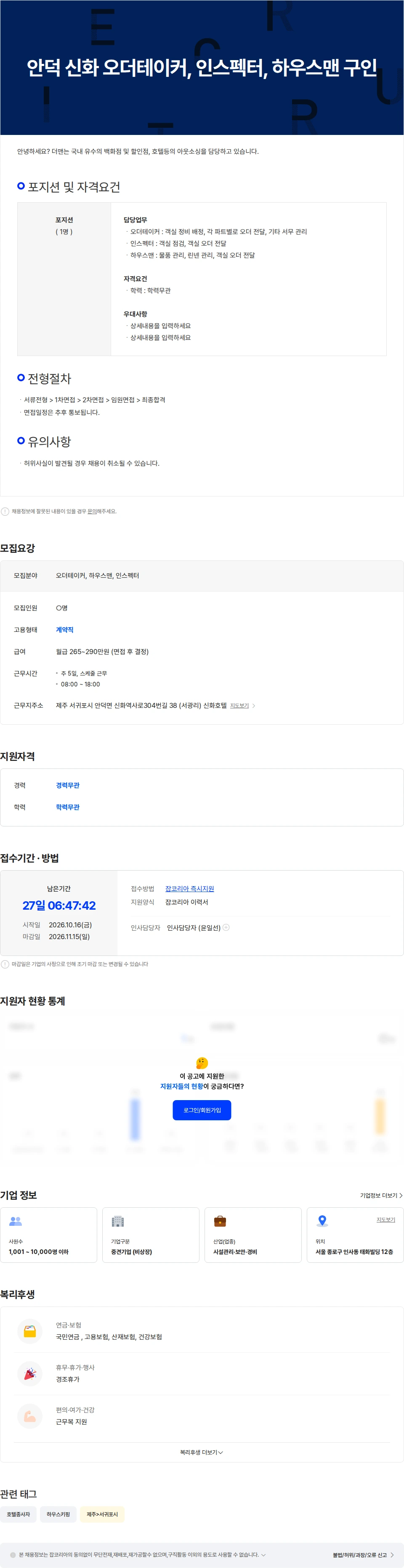Click the remaining time 27일 06:47:42
The height and width of the screenshot is (1568, 404).
tap(59, 905)
